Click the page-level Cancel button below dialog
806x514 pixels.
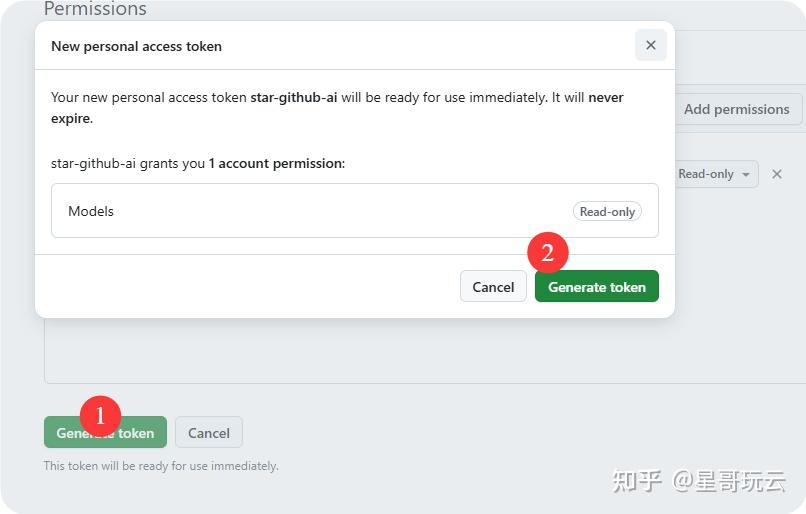[209, 433]
